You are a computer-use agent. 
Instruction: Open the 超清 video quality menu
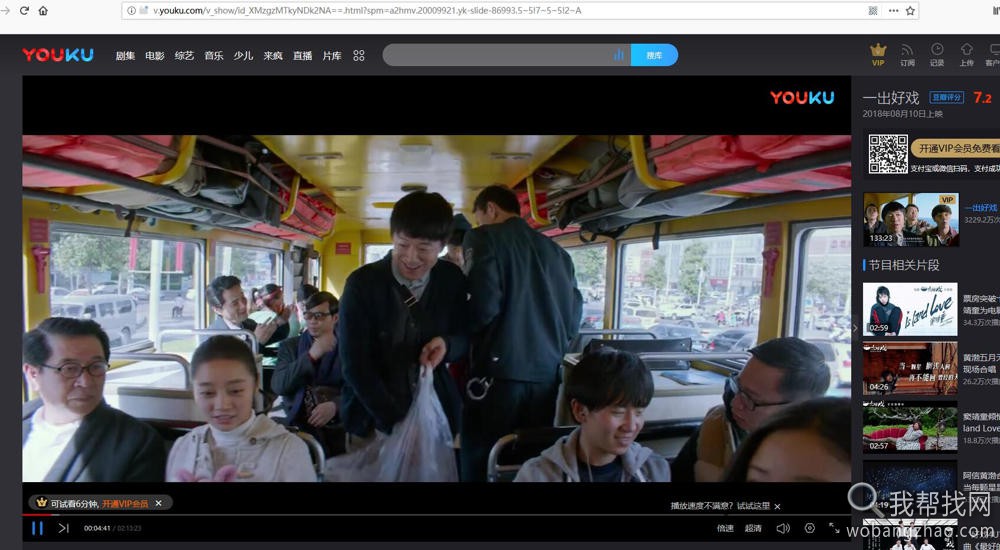pyautogui.click(x=753, y=528)
